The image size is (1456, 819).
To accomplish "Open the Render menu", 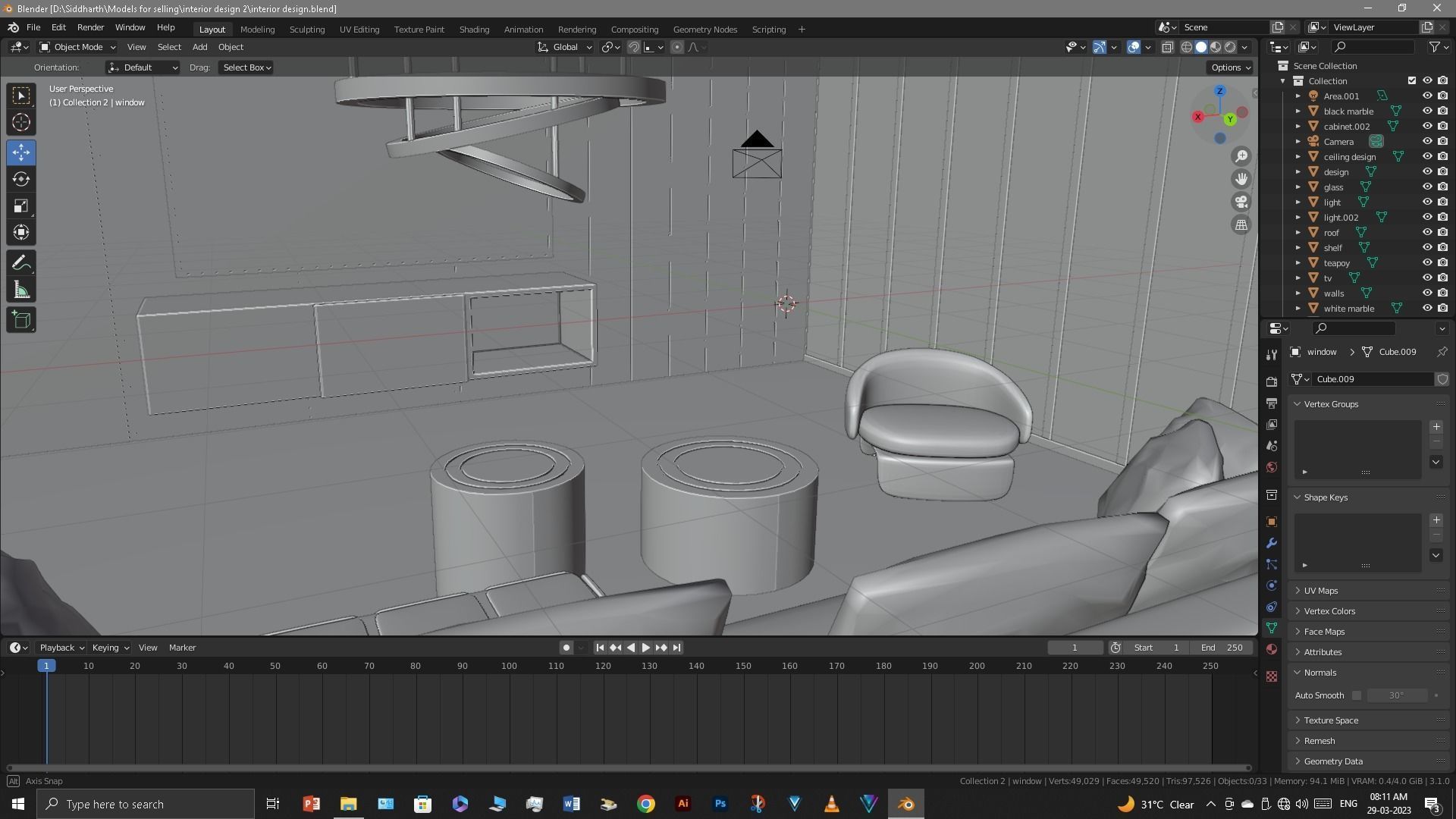I will tap(90, 27).
